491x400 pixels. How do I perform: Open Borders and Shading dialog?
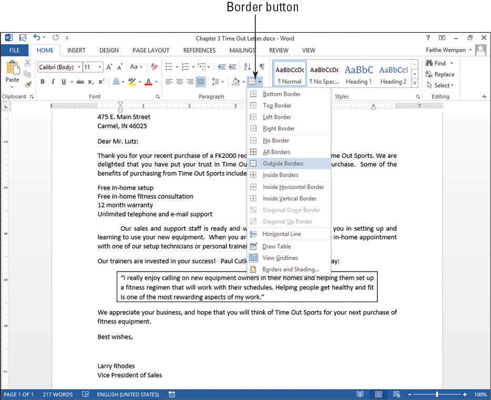point(289,269)
